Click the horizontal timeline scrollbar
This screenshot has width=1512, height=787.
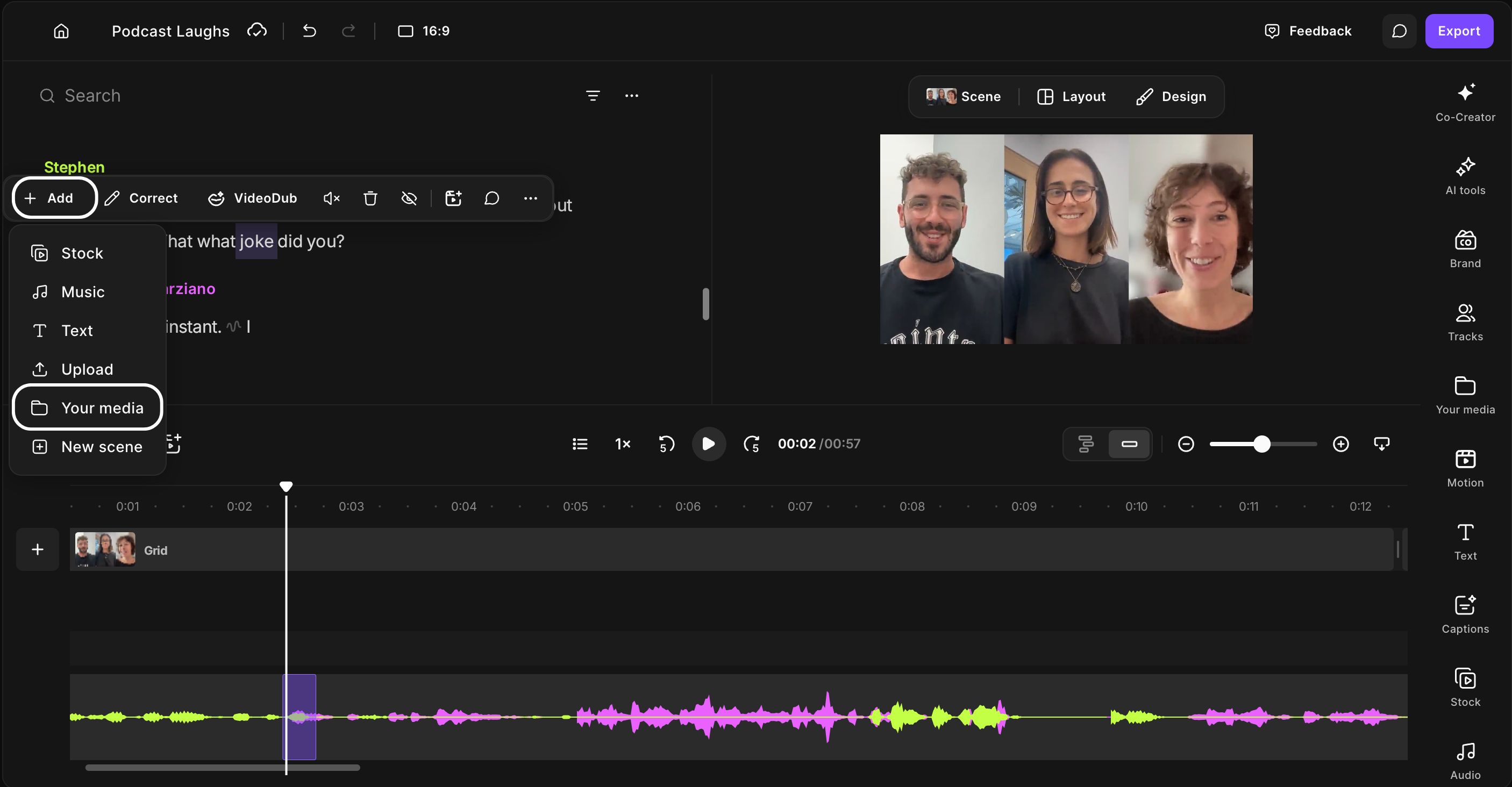[x=223, y=768]
